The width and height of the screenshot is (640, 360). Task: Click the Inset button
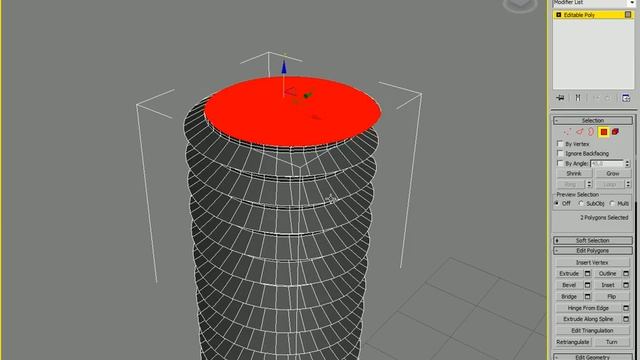coord(607,285)
